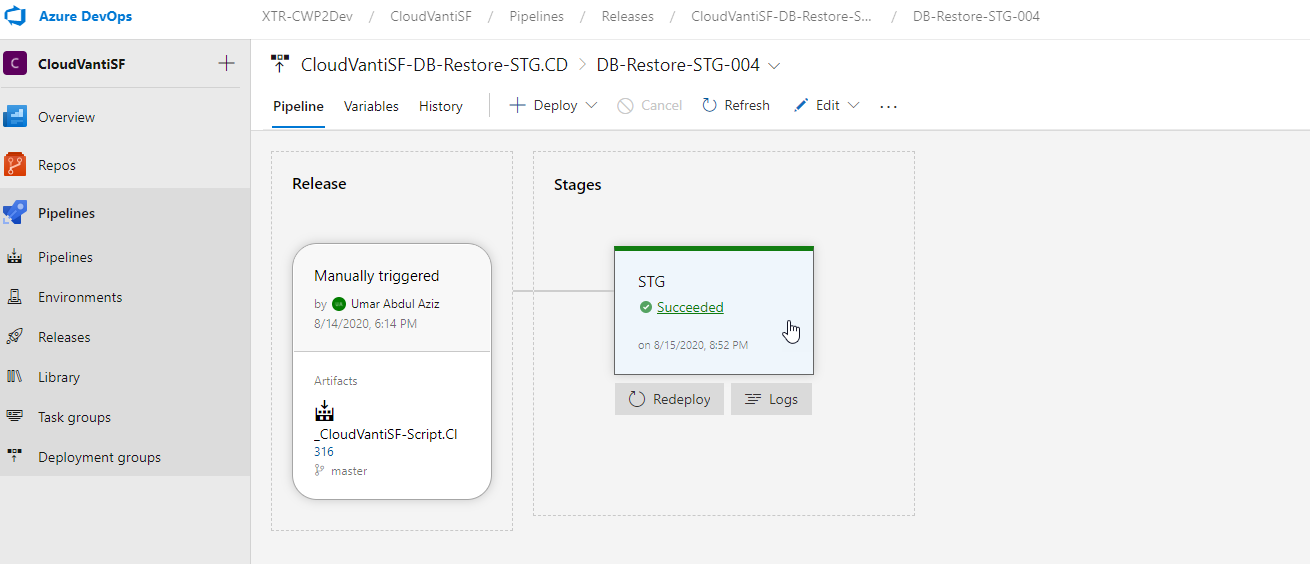Screen dimensions: 1310x564
Task: Click the Manually triggered text
Action: [x=377, y=276]
